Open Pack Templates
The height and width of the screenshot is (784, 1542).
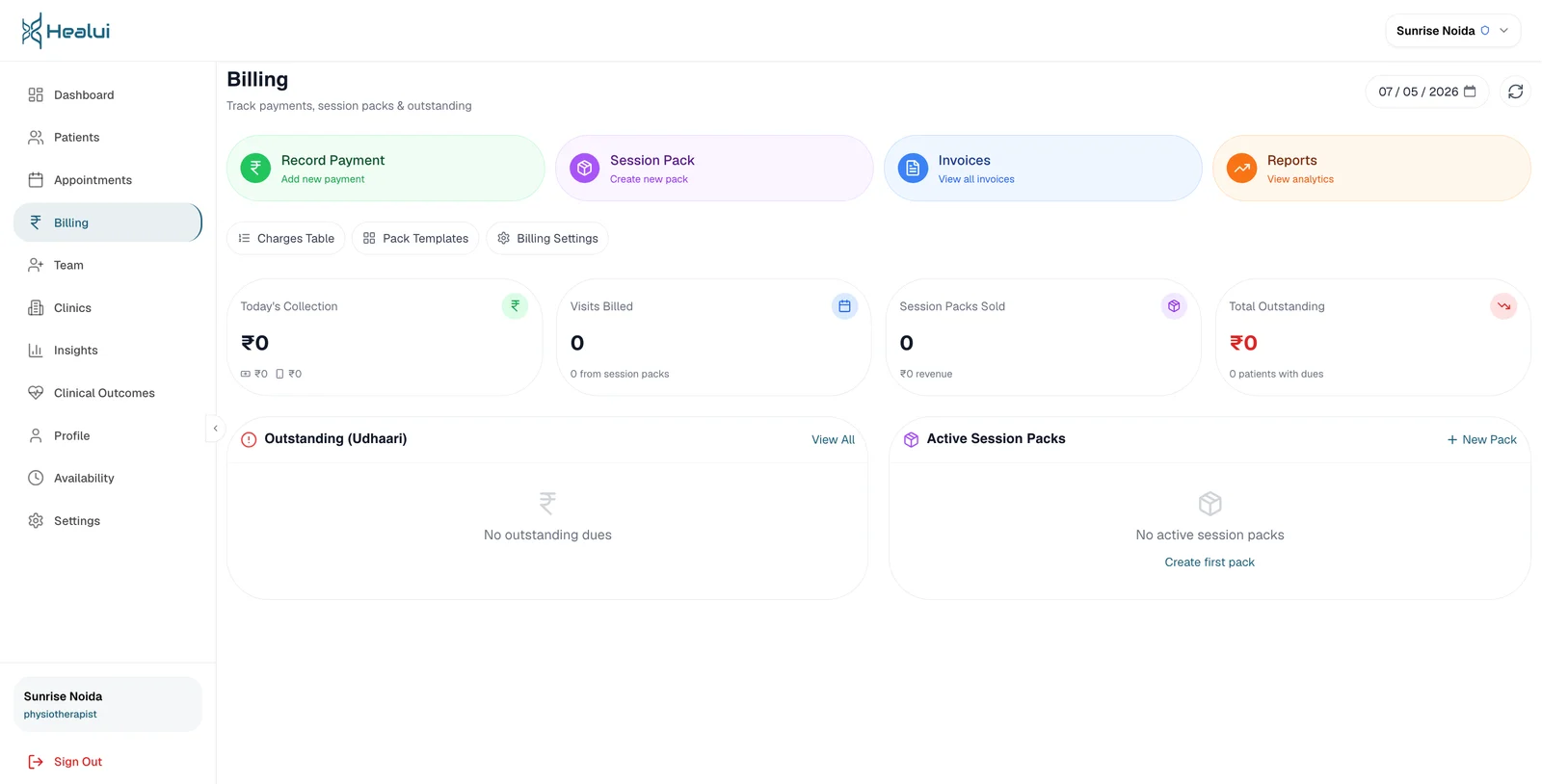pos(415,239)
